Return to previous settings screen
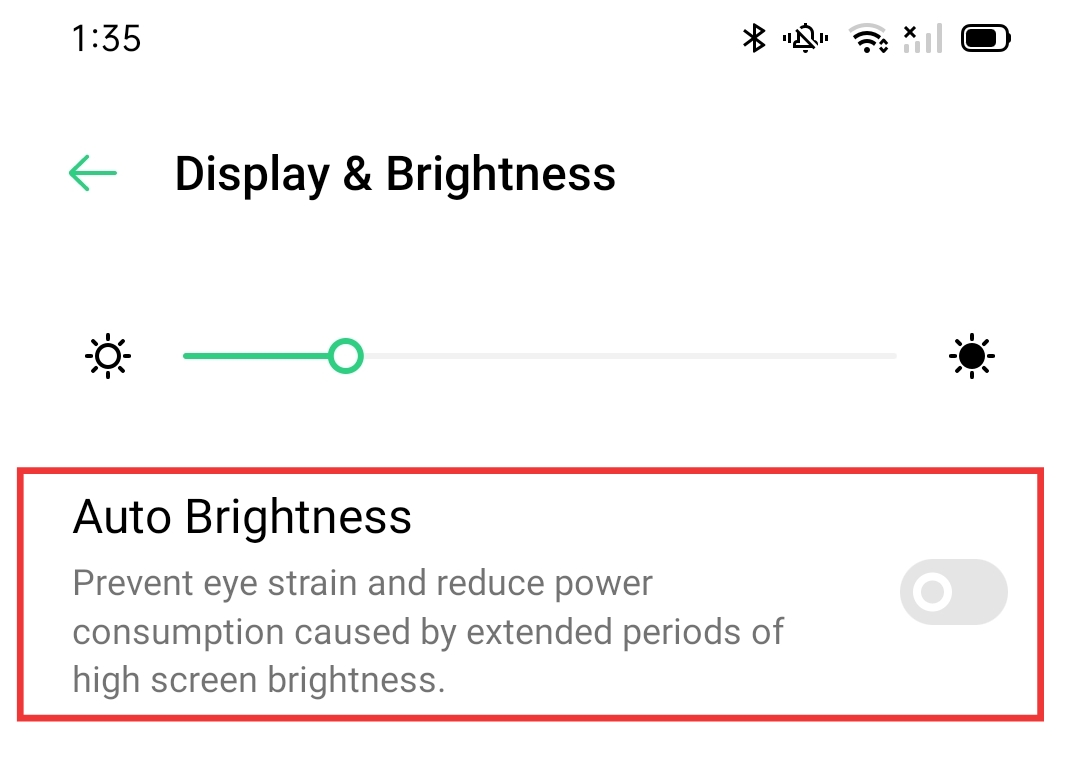Image resolution: width=1080 pixels, height=778 pixels. [x=92, y=173]
